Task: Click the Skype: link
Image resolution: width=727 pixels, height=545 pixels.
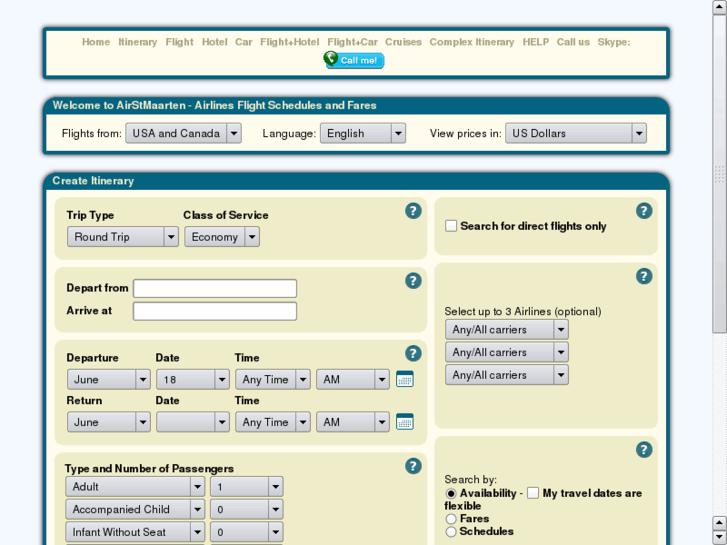Action: click(x=614, y=42)
